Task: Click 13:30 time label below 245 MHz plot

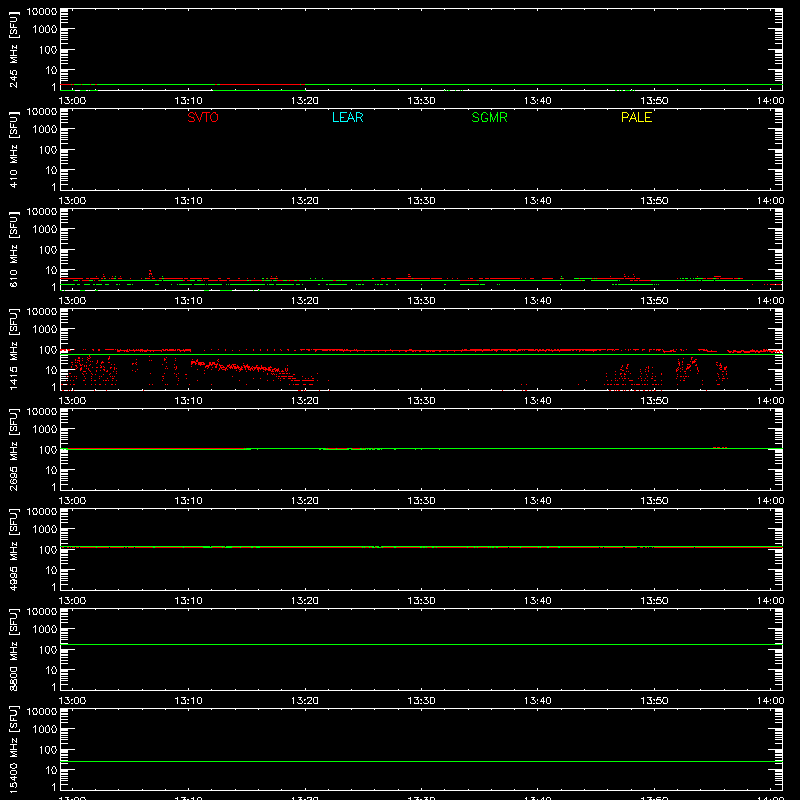Action: point(421,101)
